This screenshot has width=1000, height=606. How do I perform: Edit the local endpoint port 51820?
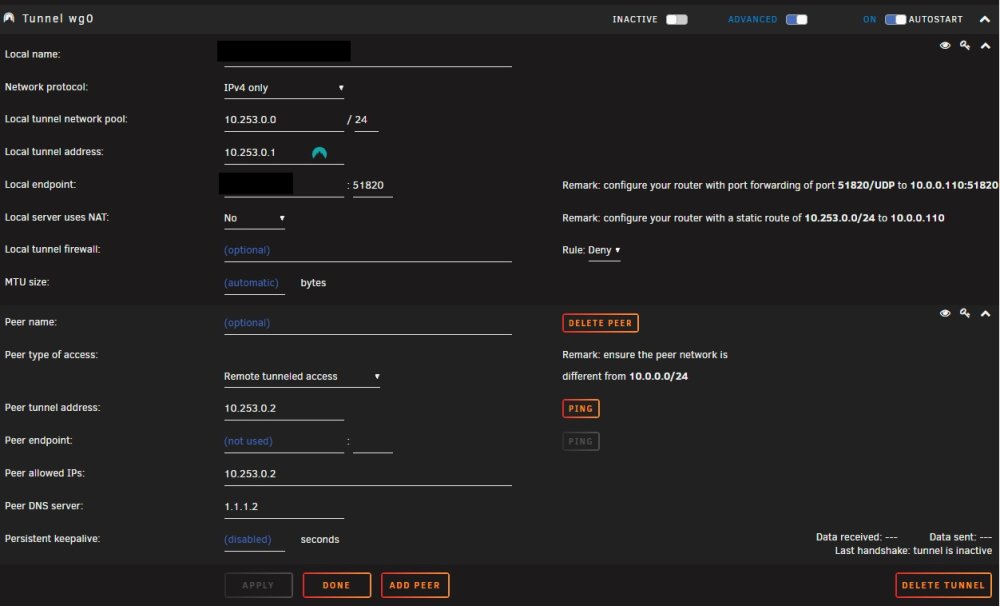coord(372,186)
